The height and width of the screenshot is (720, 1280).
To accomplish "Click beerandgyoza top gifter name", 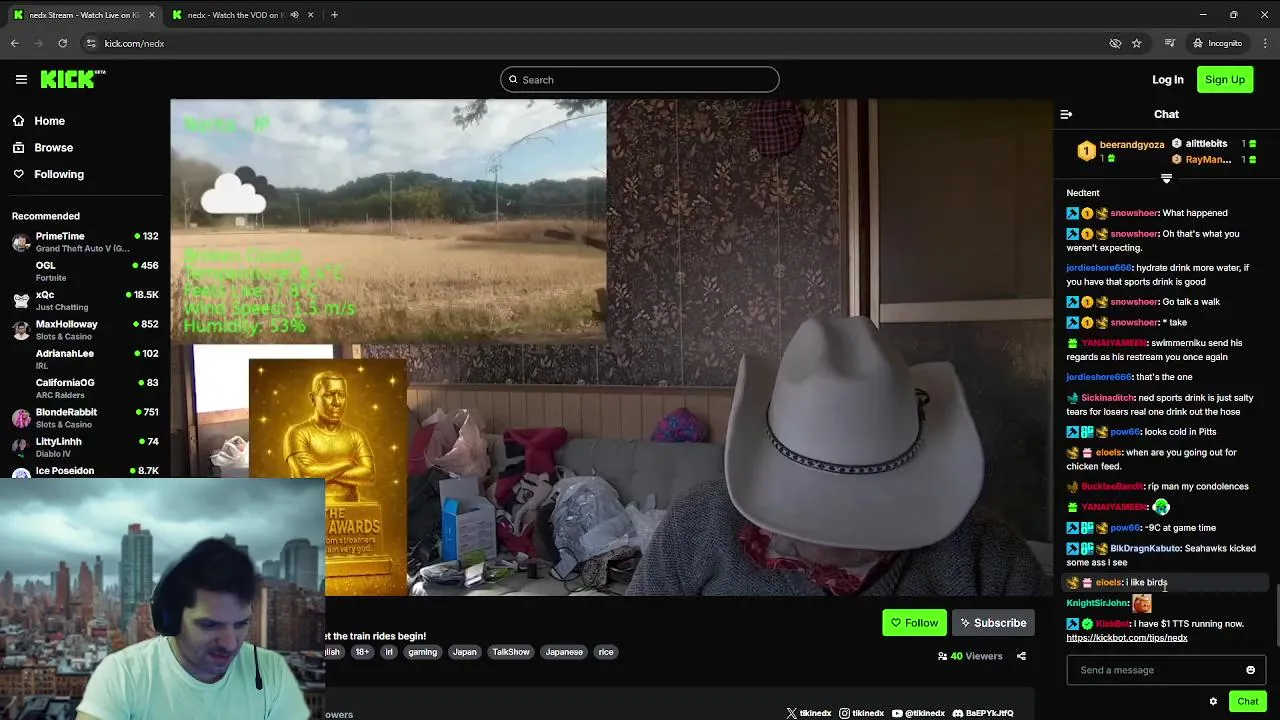I will tap(1132, 144).
